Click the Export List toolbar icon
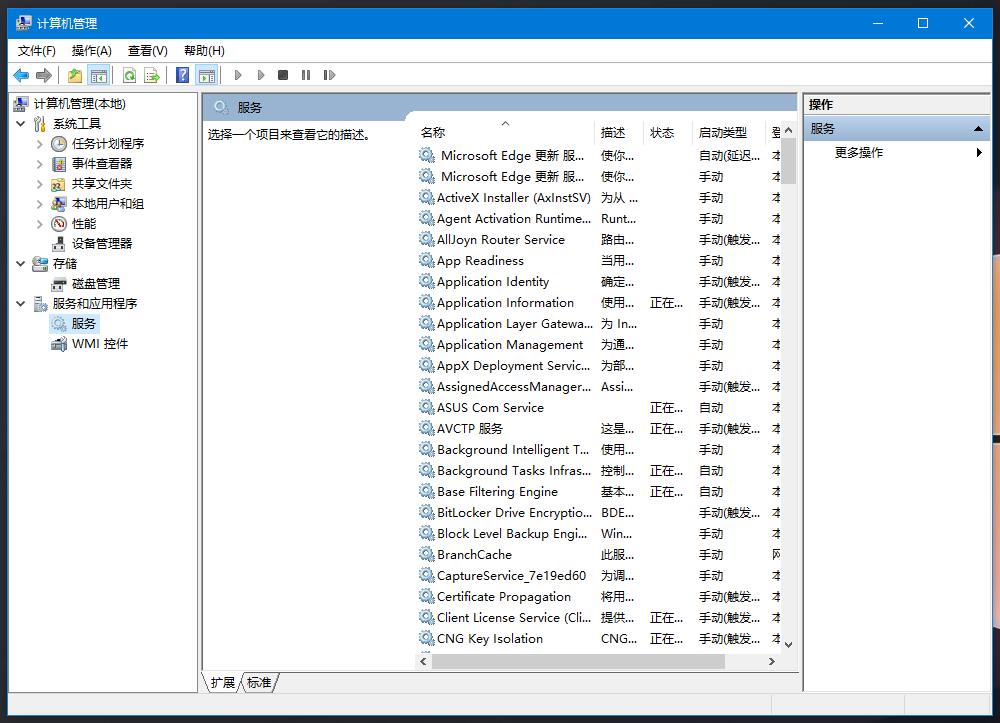 click(x=152, y=75)
